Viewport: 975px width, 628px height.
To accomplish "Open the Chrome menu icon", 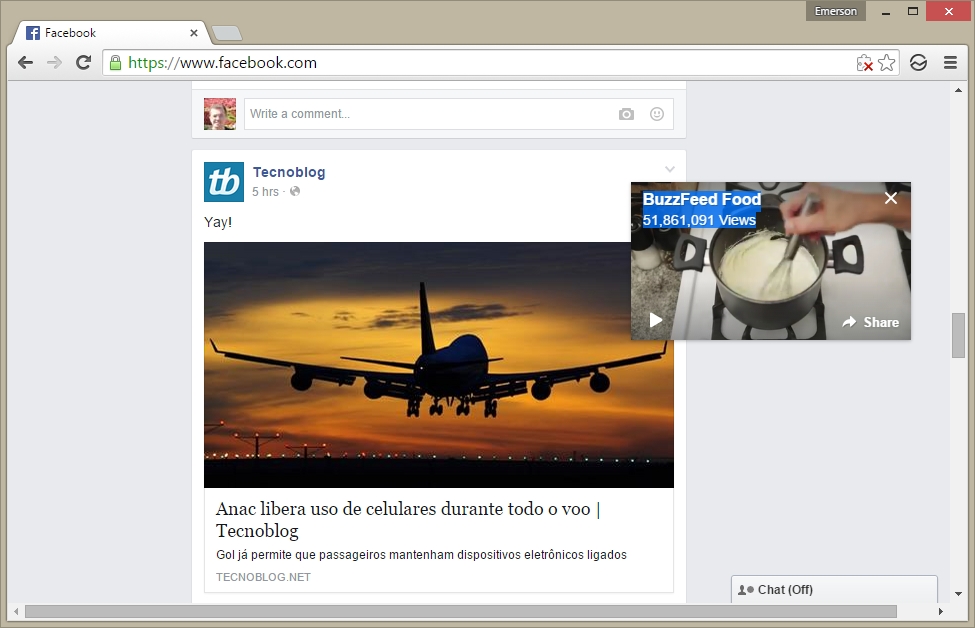I will (950, 62).
